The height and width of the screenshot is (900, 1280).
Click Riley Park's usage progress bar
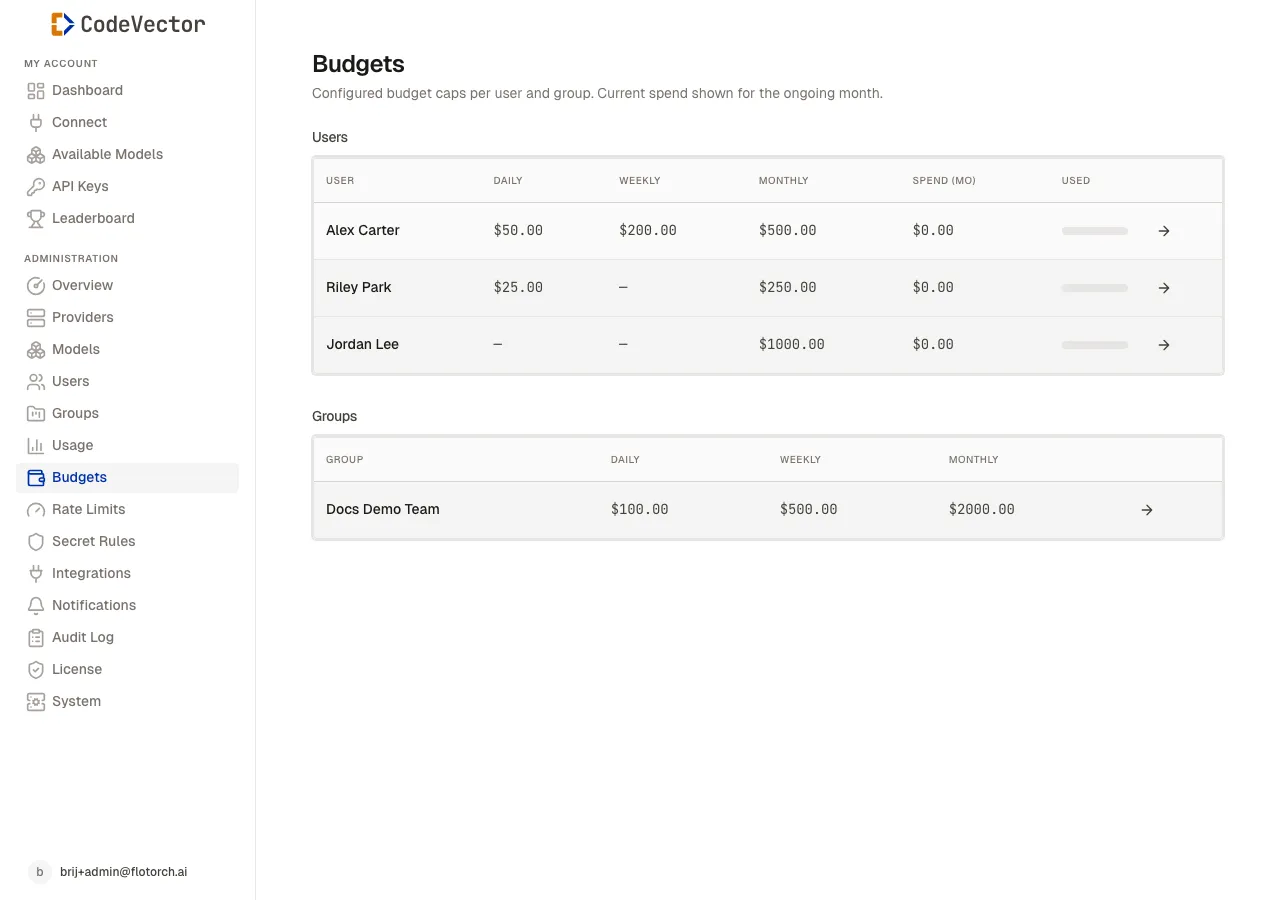point(1095,288)
